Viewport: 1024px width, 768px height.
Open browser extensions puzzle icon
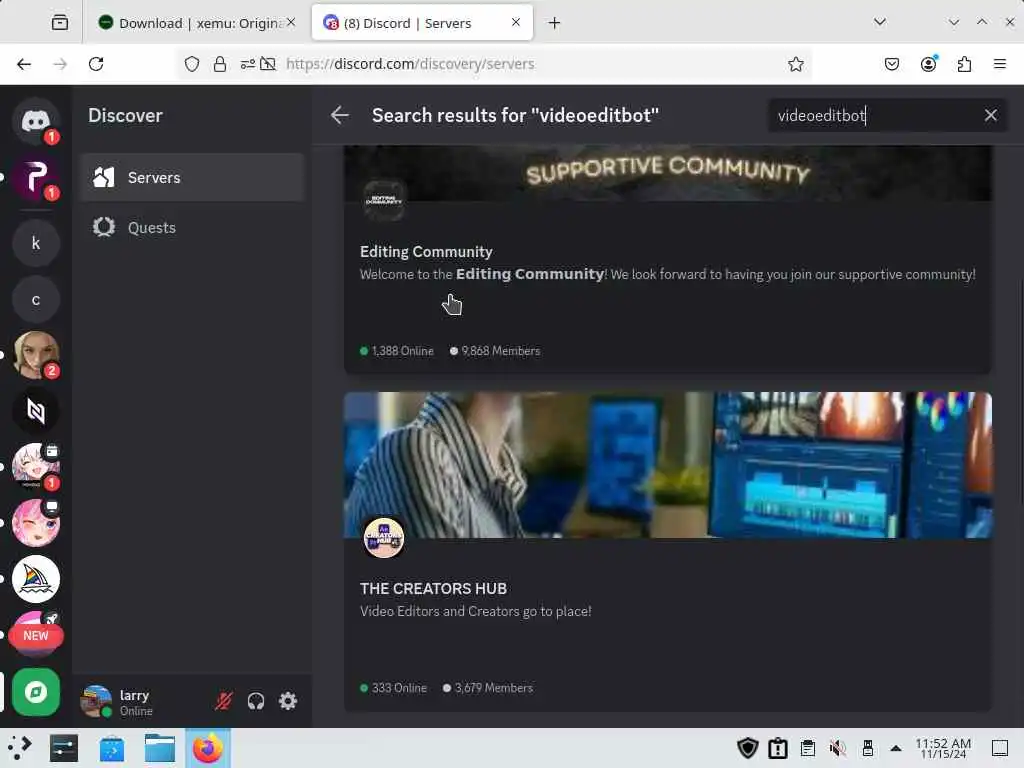pos(964,64)
